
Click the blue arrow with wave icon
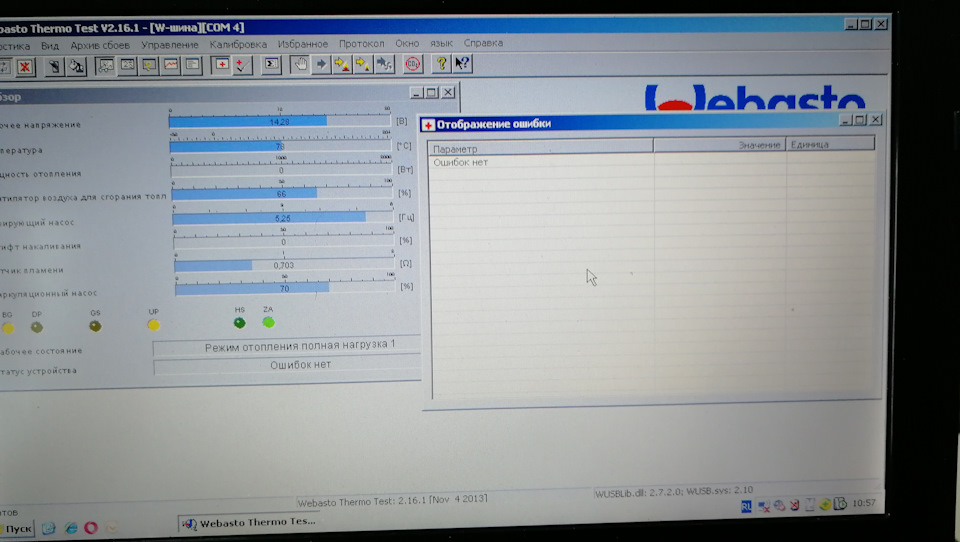coord(384,64)
